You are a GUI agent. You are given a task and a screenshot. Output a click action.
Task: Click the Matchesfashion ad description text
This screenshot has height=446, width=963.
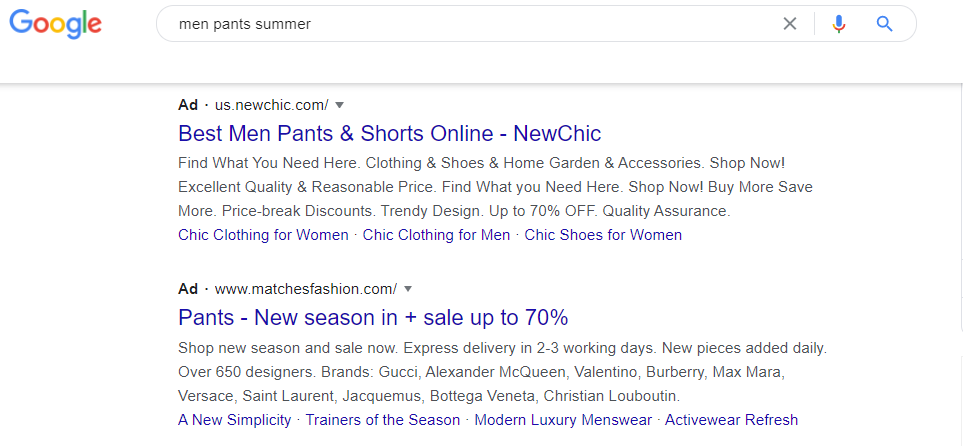(x=502, y=372)
